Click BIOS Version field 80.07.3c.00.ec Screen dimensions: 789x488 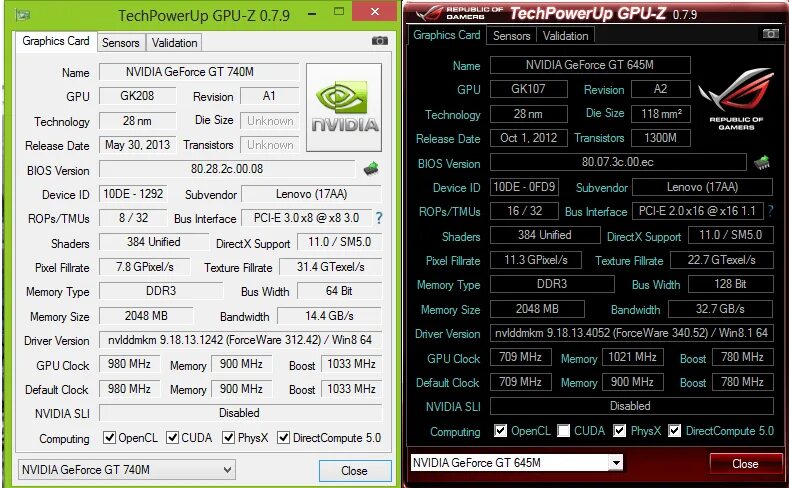618,162
